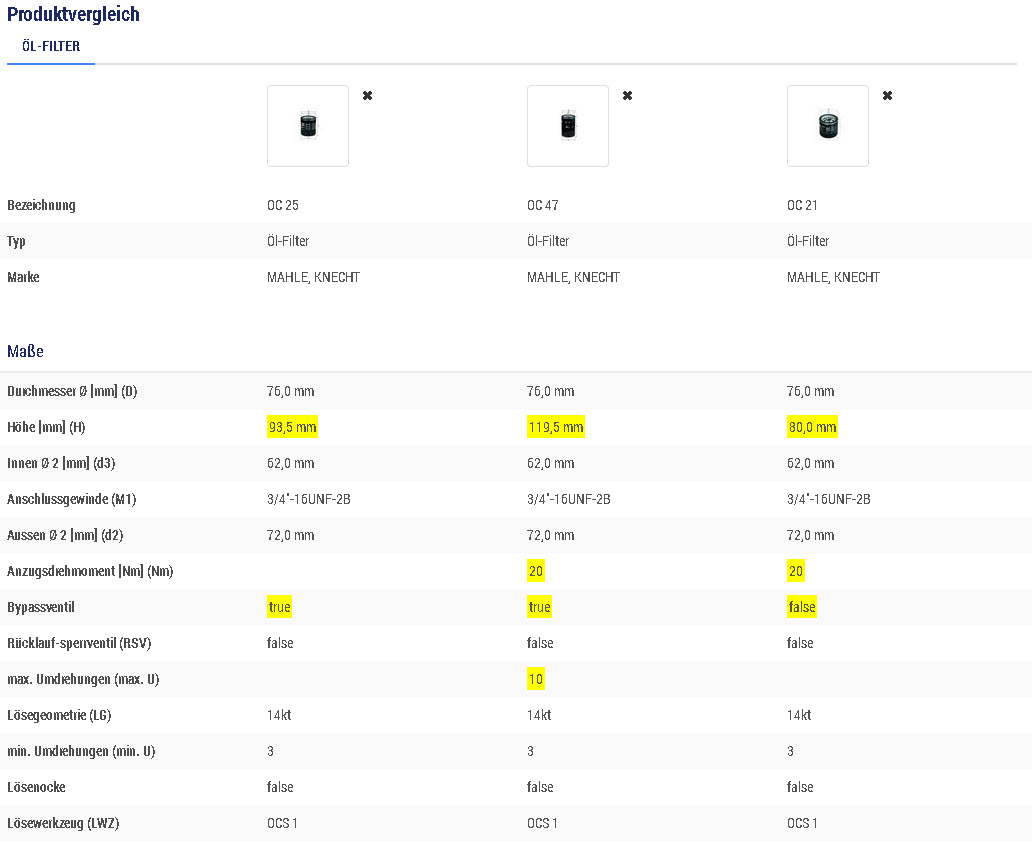Select the highlighted 93,5 mm height value
This screenshot has height=848, width=1036.
point(292,428)
